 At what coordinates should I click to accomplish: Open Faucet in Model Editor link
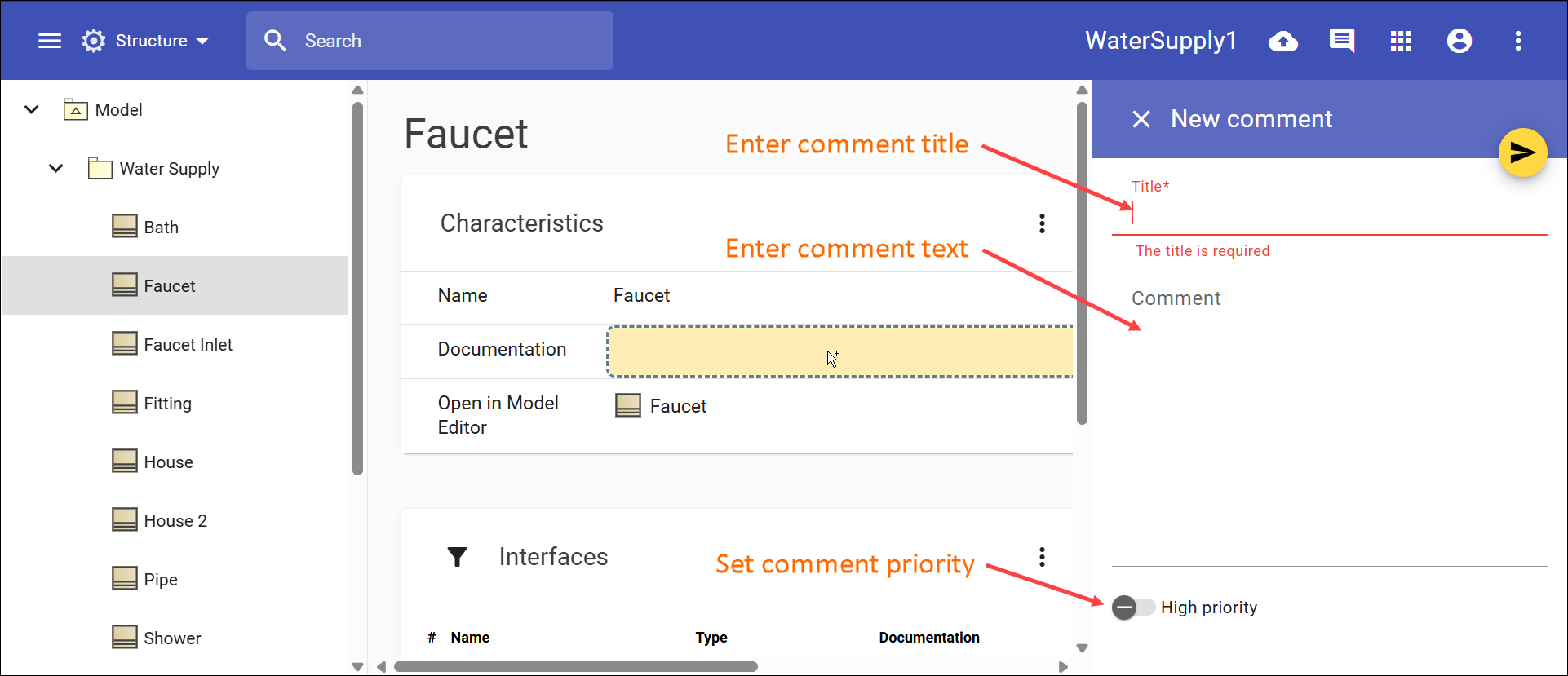677,406
